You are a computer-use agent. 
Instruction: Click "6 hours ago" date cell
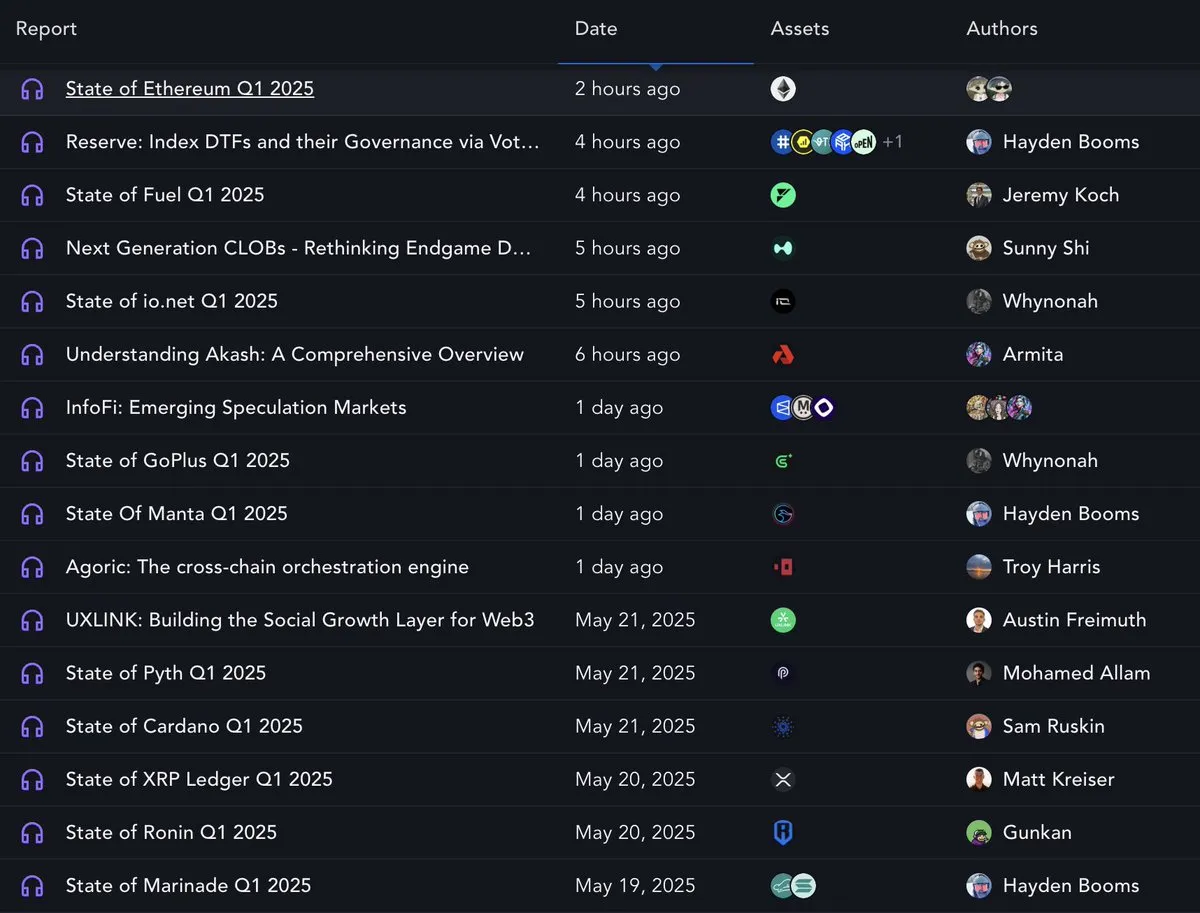coord(627,354)
